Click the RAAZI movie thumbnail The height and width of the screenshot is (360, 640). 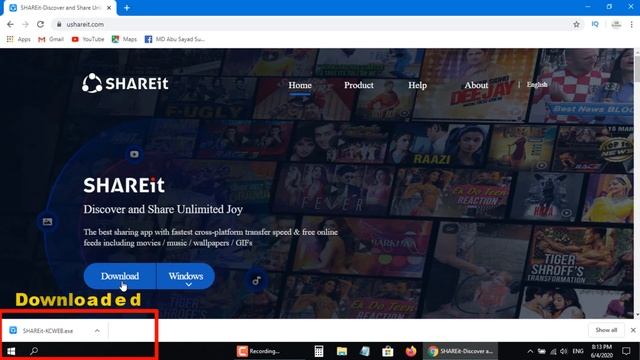[439, 144]
